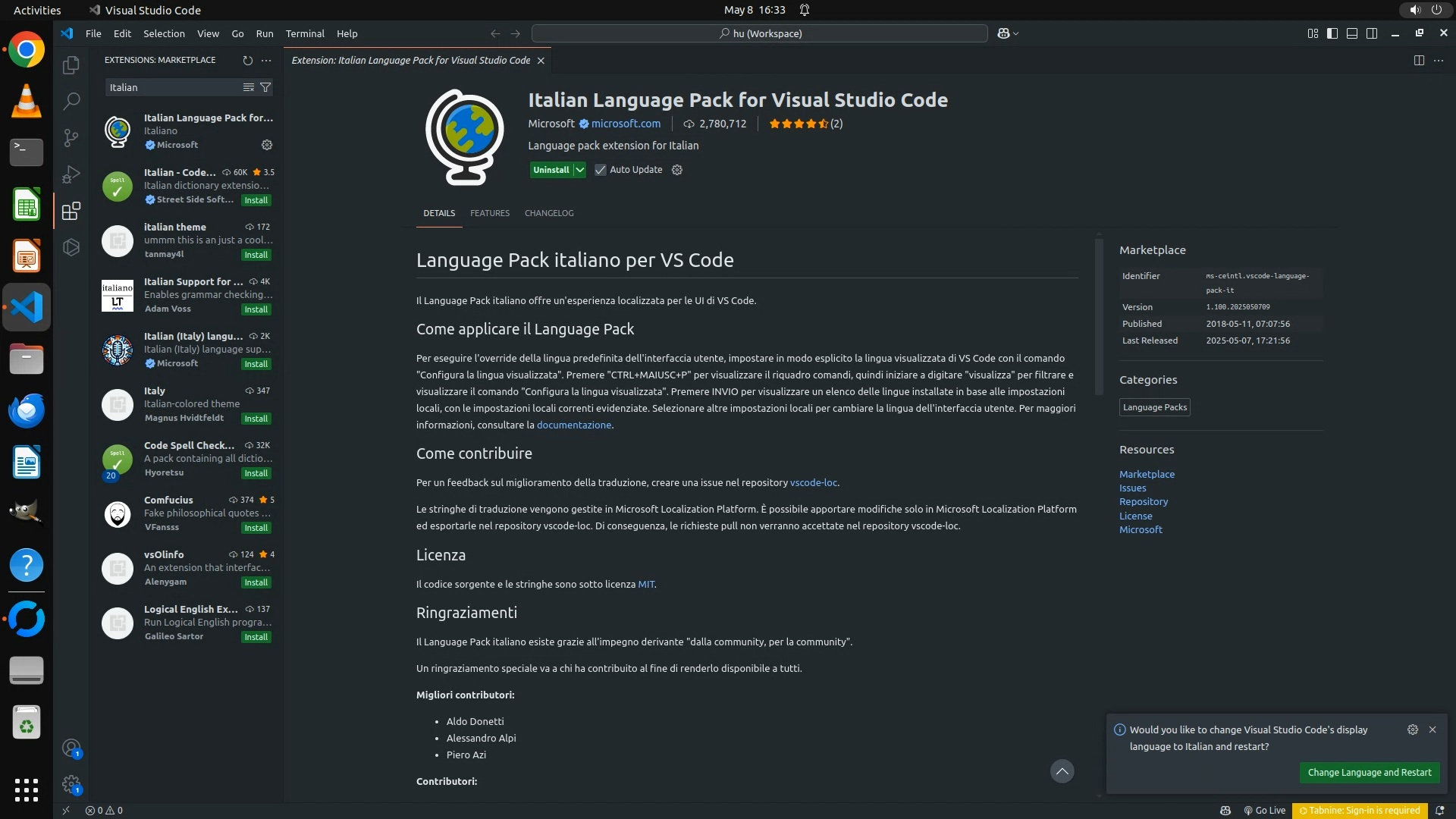Open the Search view icon
The width and height of the screenshot is (1456, 819).
[71, 101]
